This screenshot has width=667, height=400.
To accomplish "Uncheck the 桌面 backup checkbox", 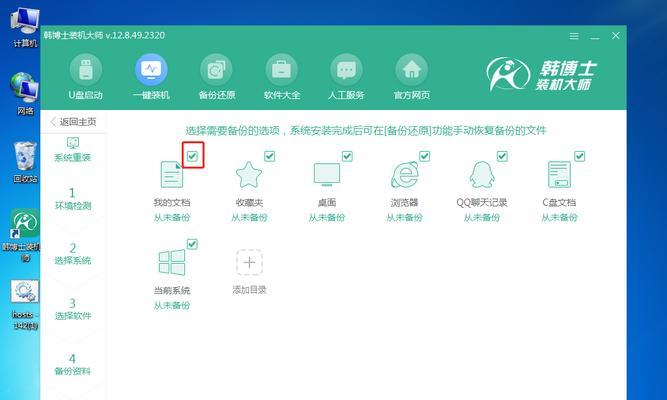I will click(x=347, y=156).
